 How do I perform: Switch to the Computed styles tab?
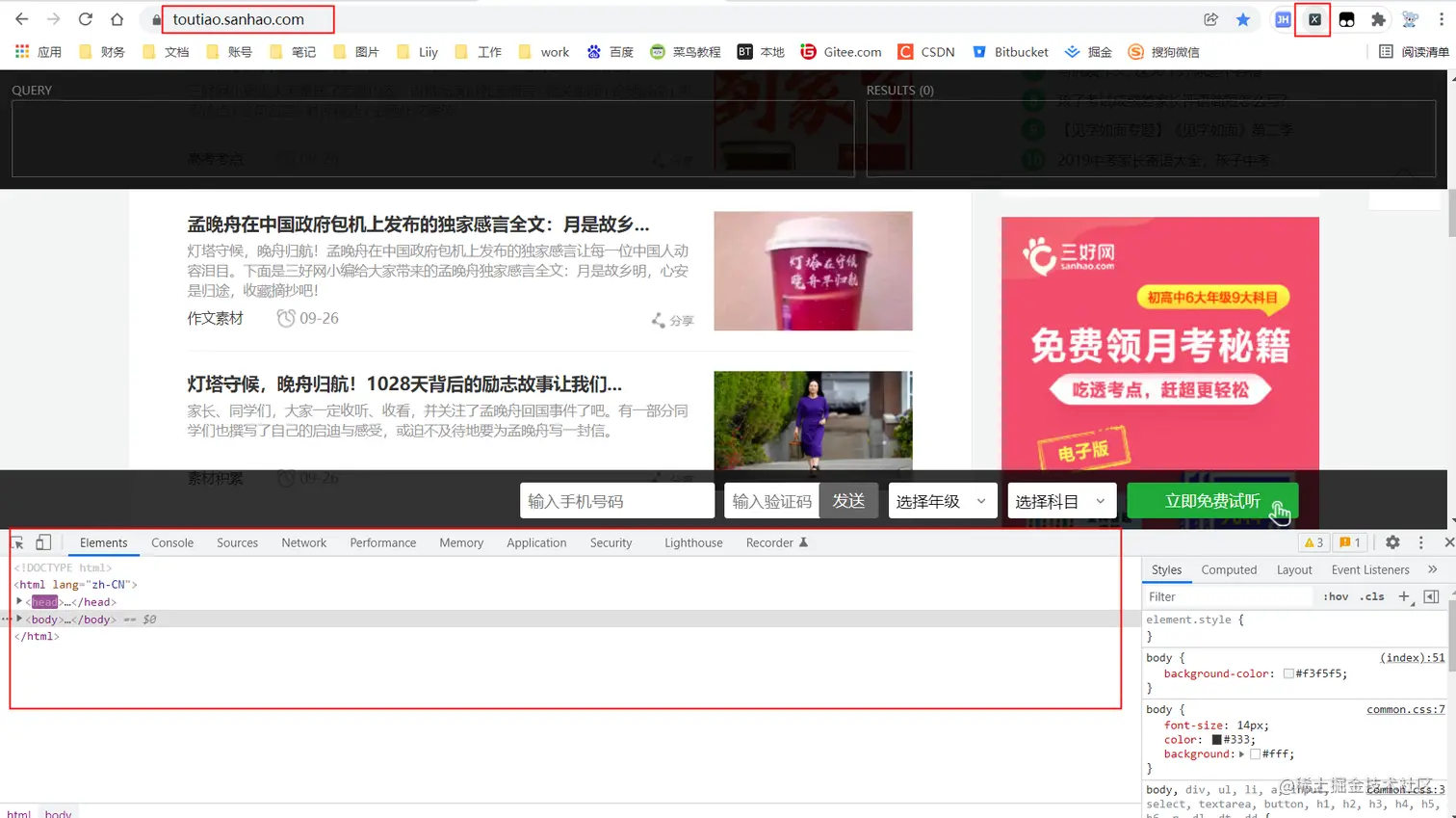[1229, 569]
